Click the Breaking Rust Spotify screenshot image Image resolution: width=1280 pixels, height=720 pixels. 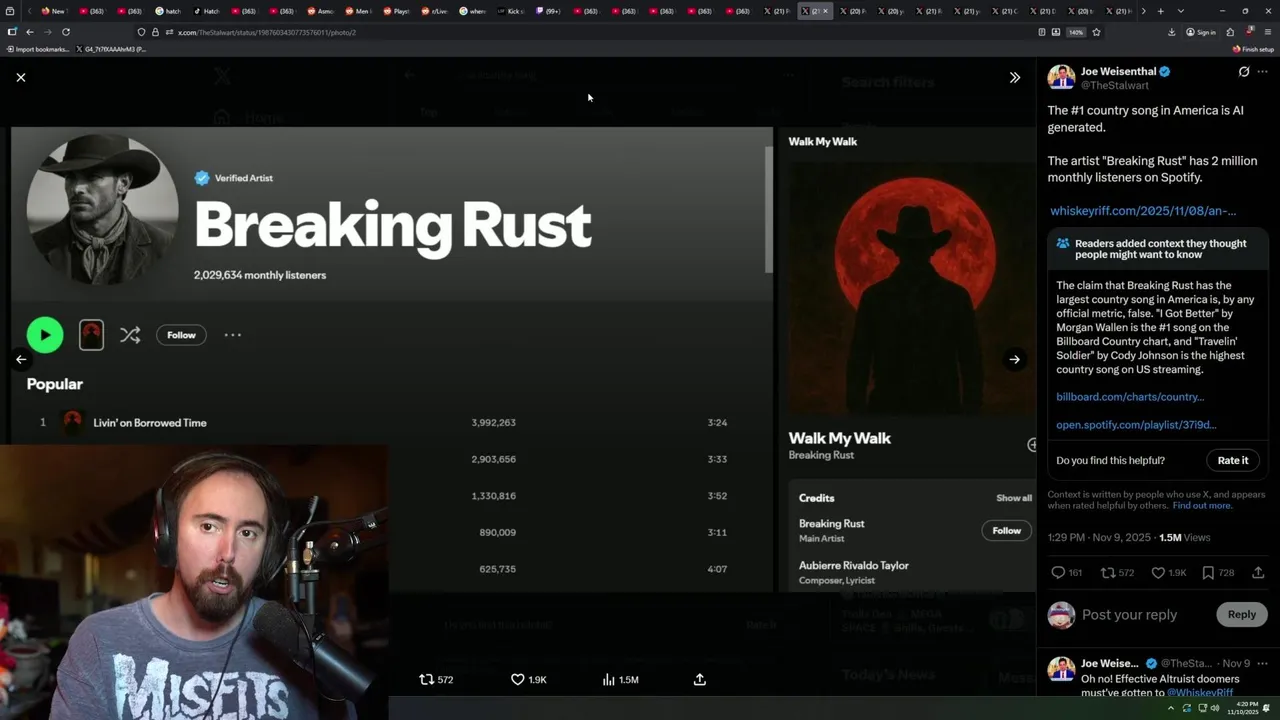(524, 360)
